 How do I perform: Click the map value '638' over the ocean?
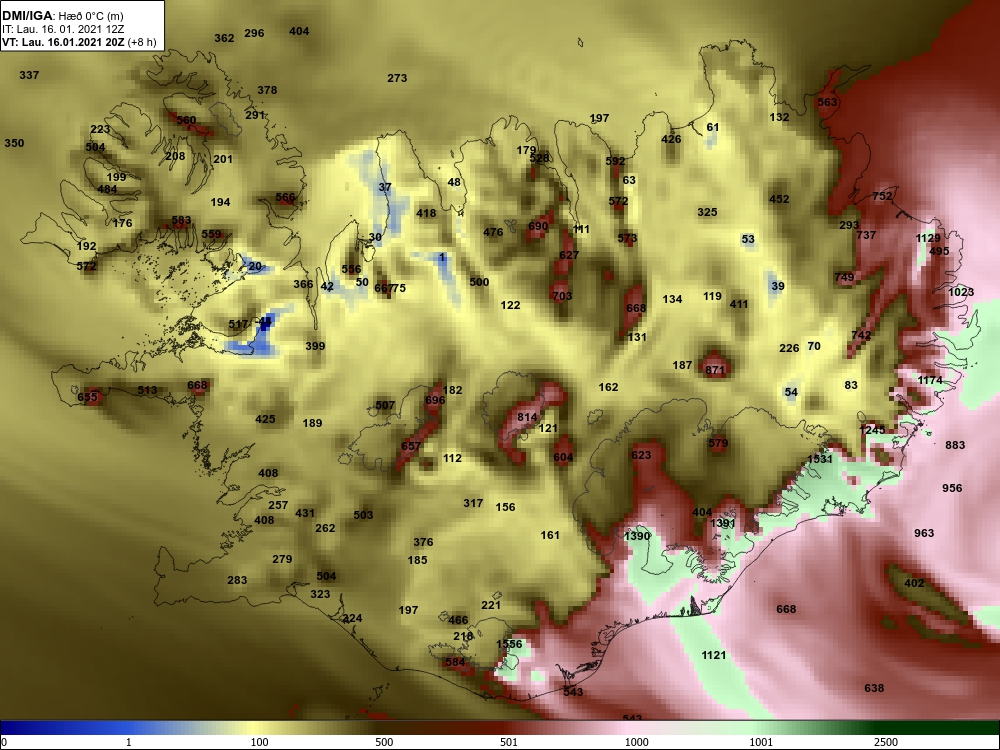tap(874, 688)
